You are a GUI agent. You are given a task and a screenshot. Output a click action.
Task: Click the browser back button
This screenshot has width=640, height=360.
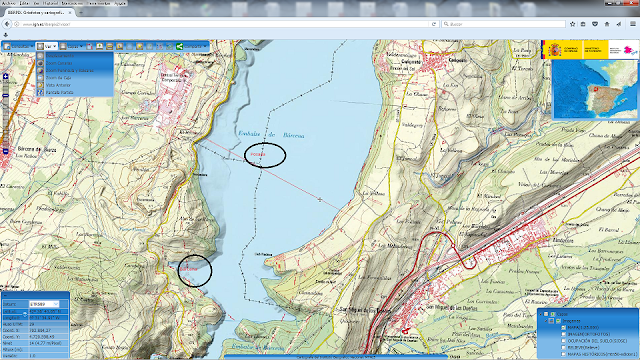point(7,24)
